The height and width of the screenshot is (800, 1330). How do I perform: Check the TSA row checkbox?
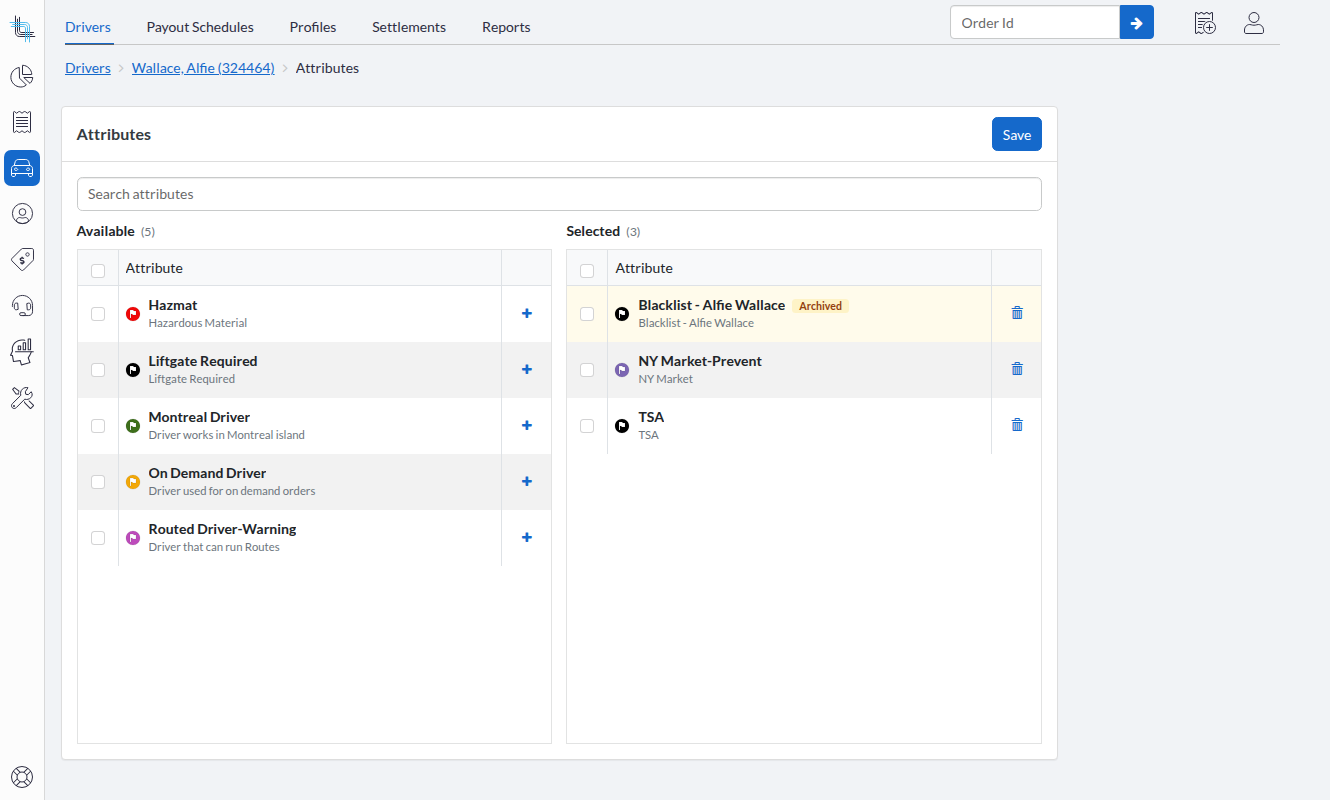tap(587, 426)
